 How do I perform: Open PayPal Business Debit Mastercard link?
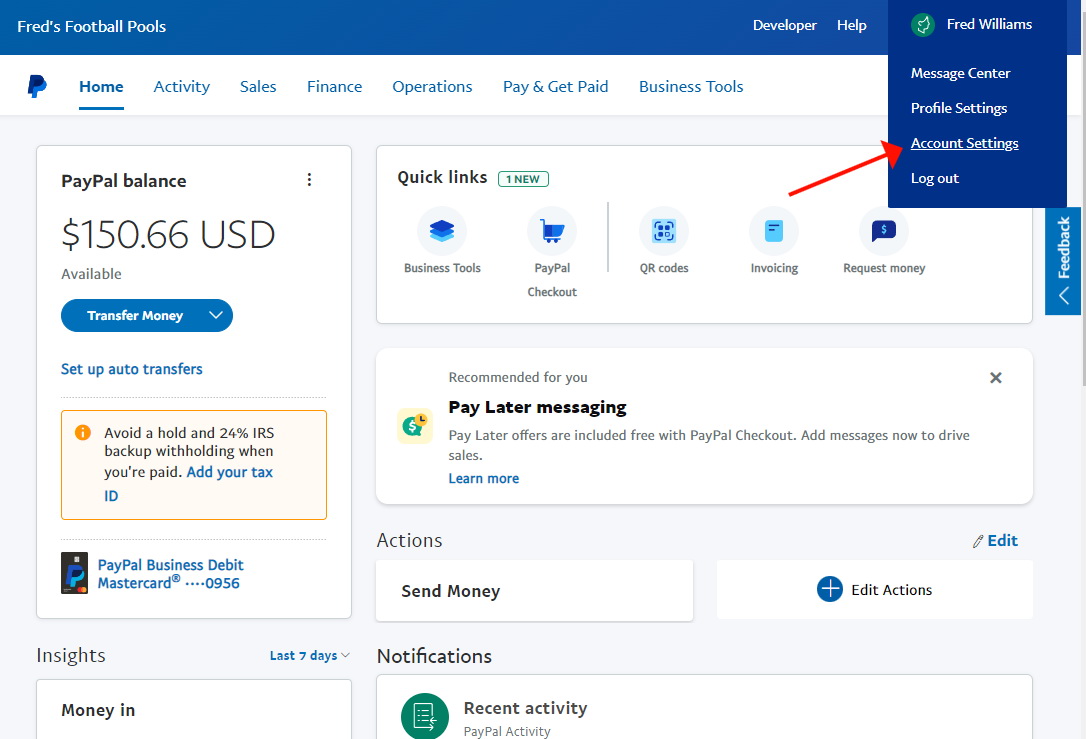[170, 574]
